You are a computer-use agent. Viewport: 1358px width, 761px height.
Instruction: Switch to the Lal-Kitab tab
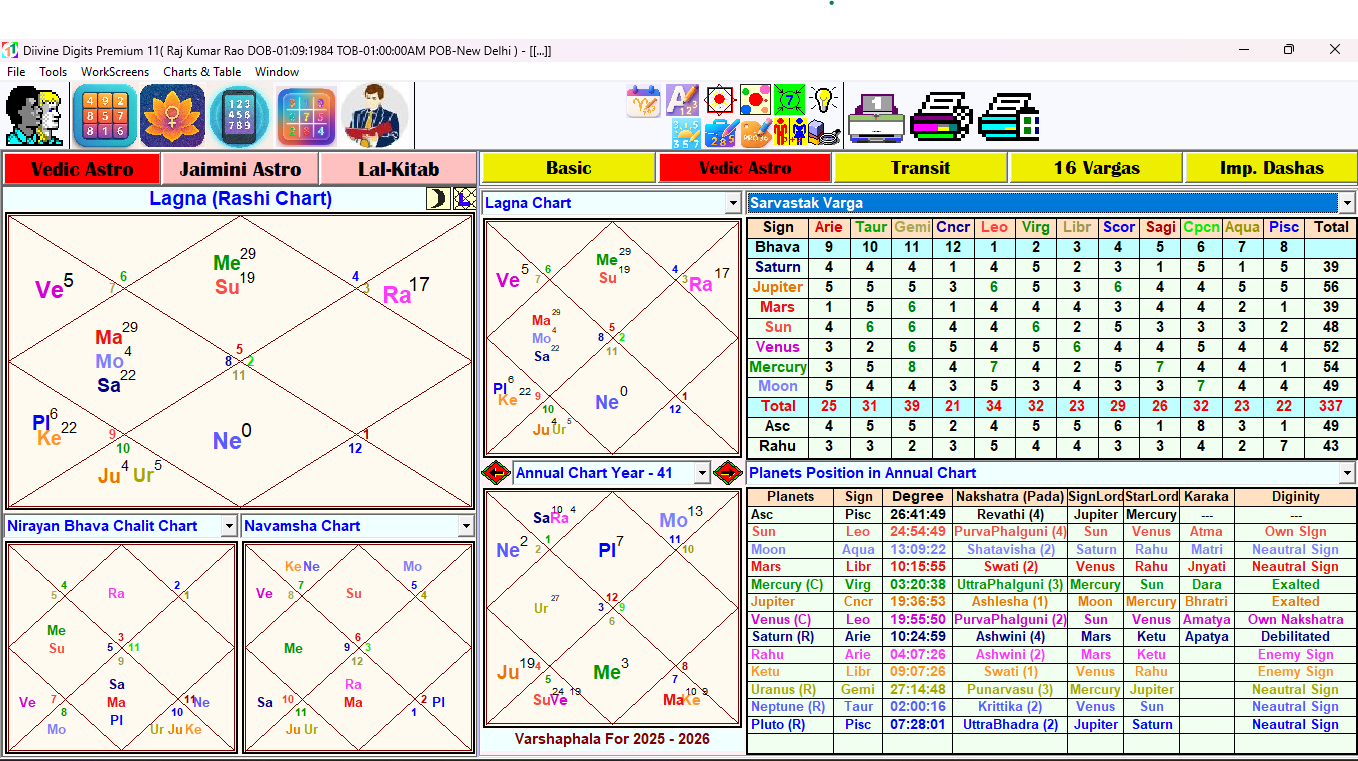point(398,168)
